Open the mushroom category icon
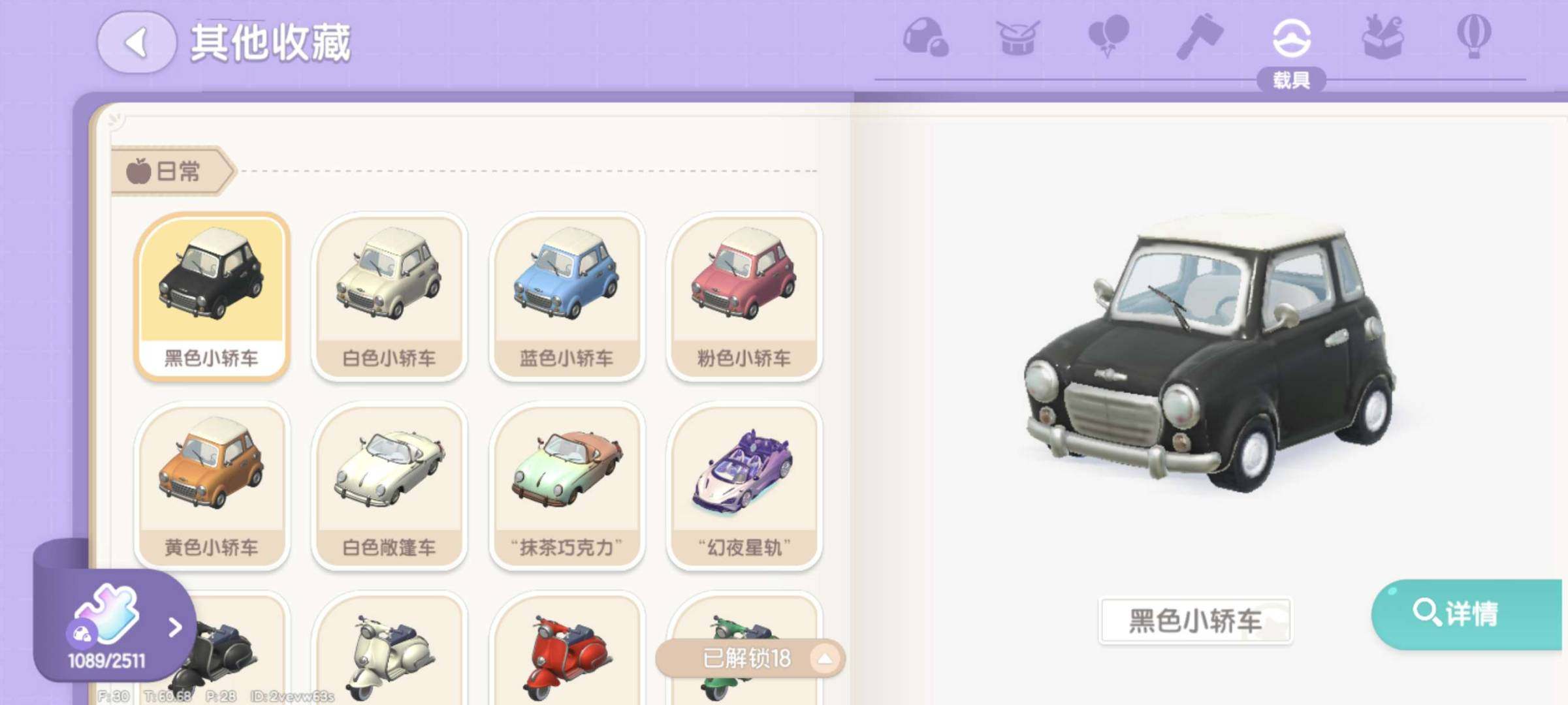1568x705 pixels. click(925, 37)
